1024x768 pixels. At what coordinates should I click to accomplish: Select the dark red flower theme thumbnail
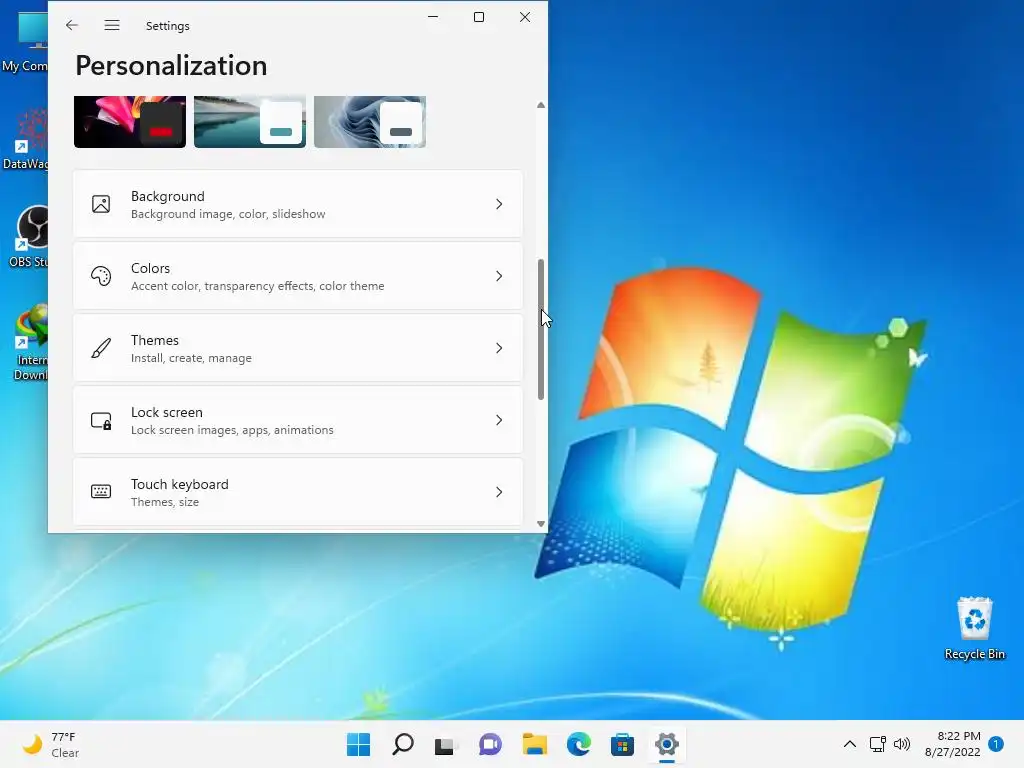point(130,122)
